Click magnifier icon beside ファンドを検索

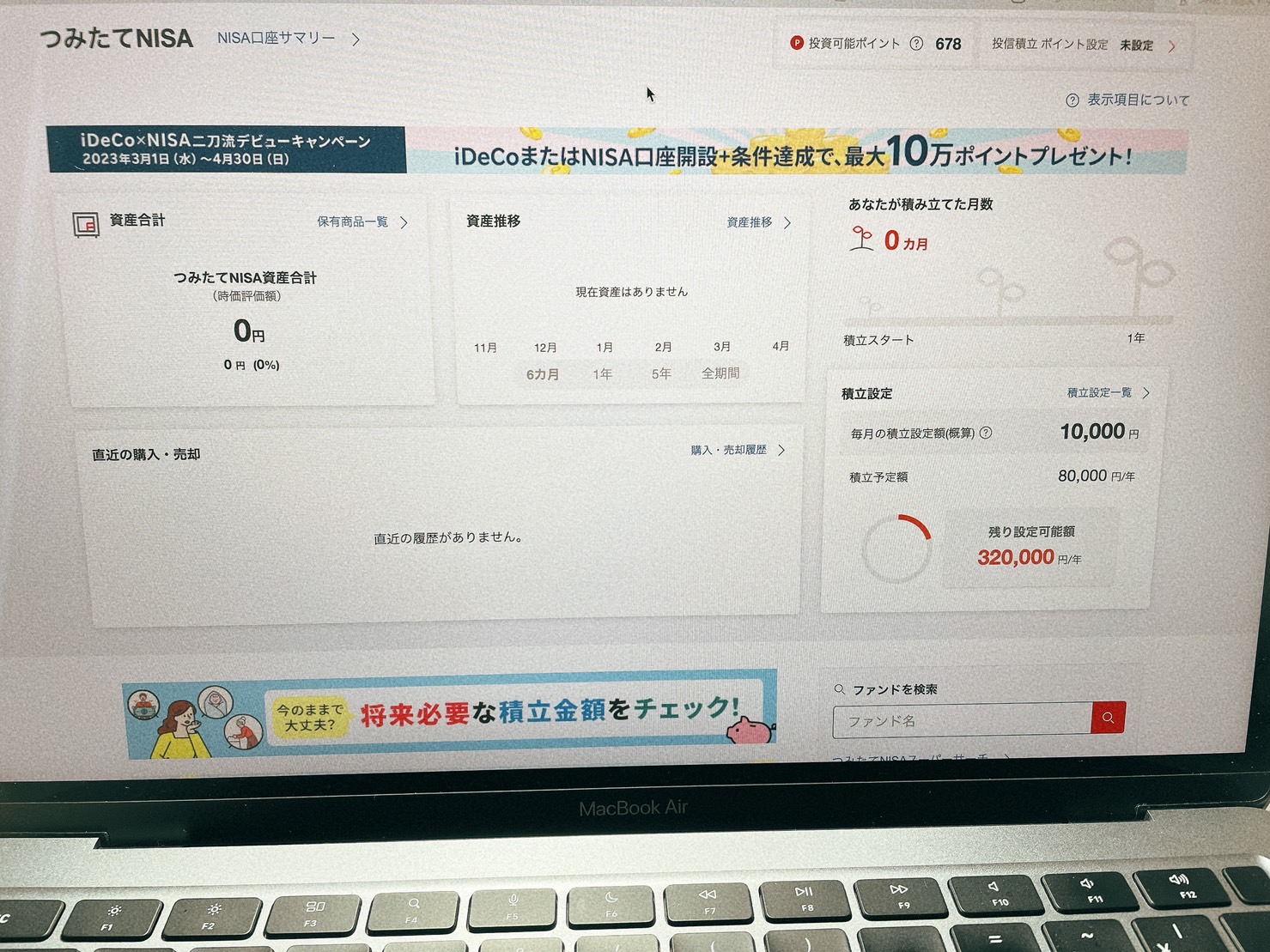(839, 688)
